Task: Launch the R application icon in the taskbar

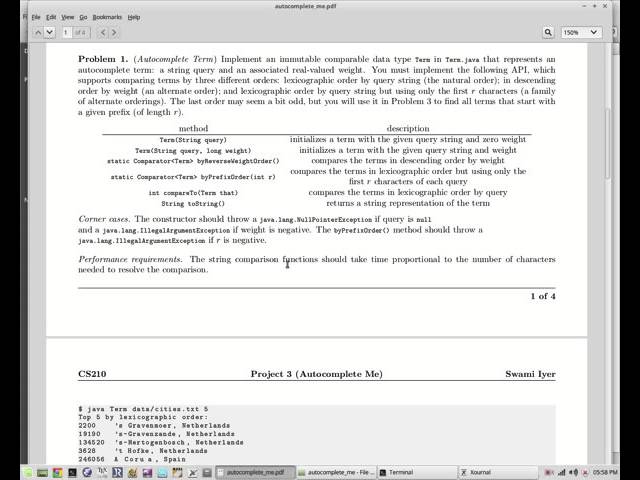Action: 117,473
